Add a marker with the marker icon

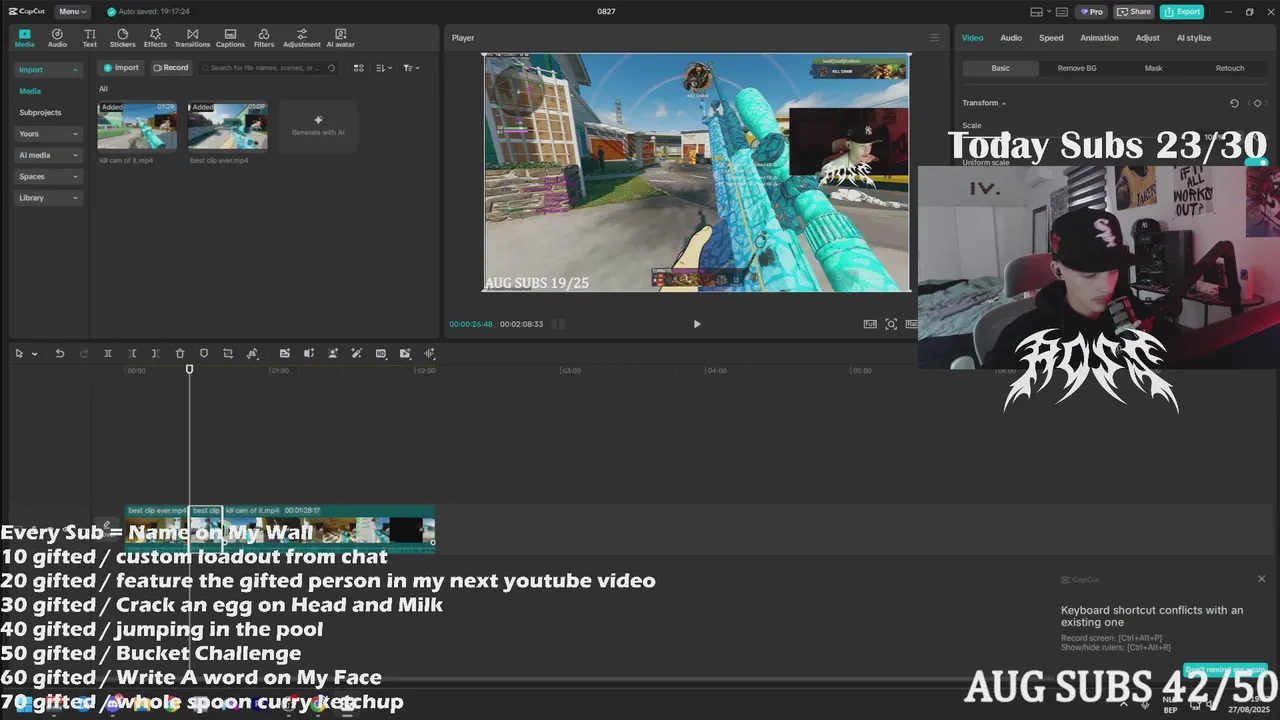click(204, 353)
